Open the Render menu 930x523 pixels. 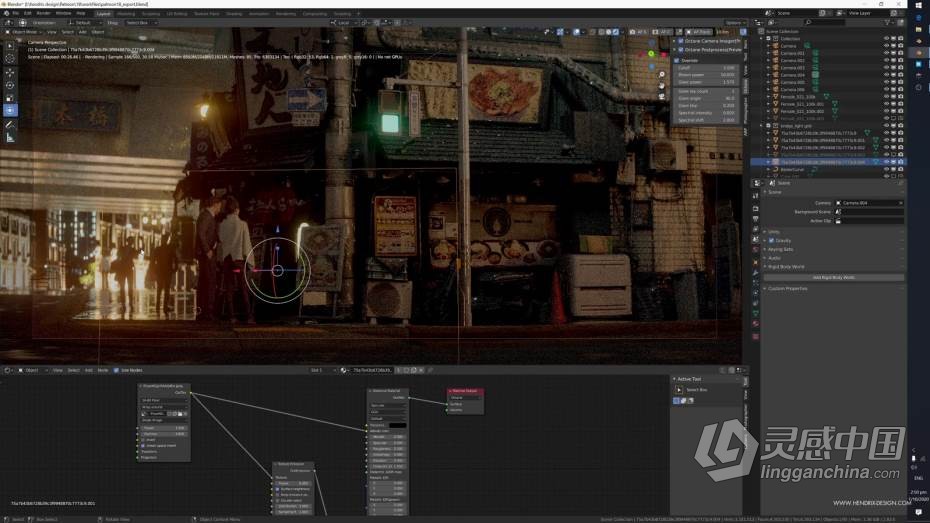43,13
